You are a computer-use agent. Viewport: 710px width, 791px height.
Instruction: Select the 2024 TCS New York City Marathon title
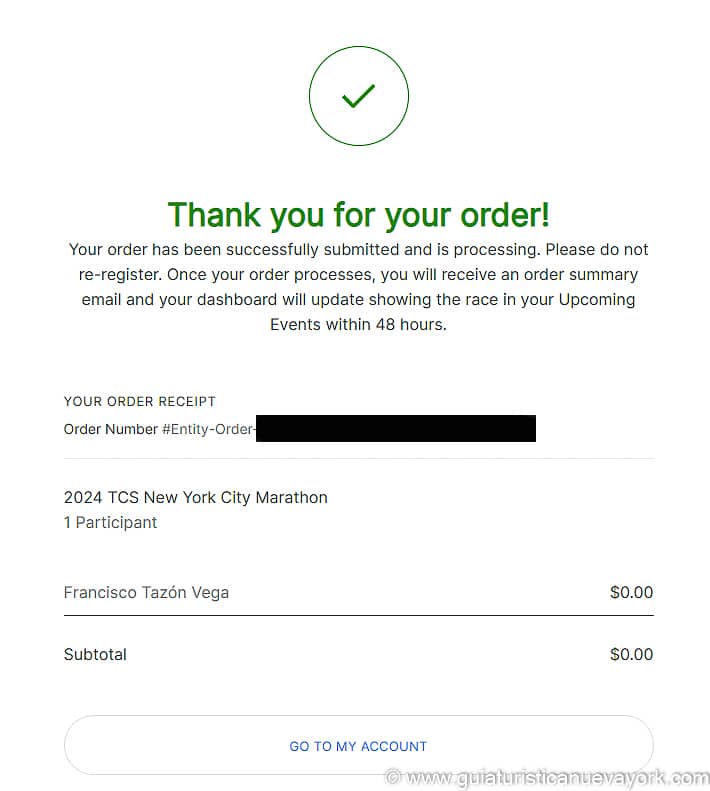[x=195, y=497]
